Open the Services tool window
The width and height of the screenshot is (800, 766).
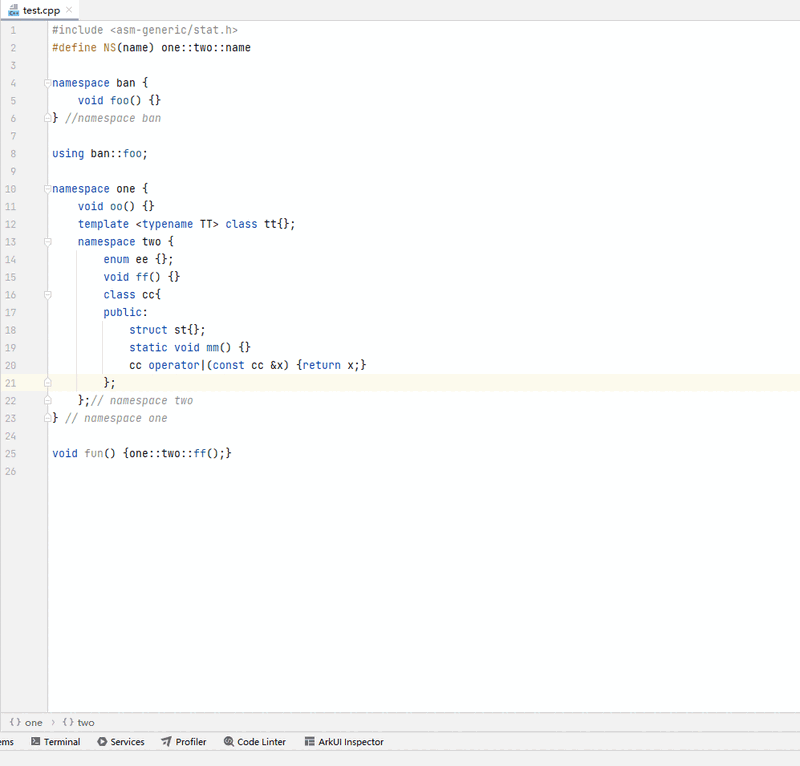point(127,742)
